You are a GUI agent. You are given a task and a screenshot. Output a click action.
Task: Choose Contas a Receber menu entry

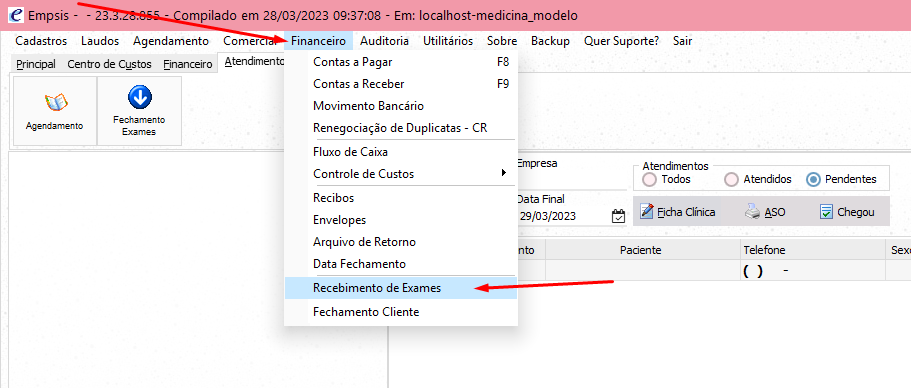point(401,84)
